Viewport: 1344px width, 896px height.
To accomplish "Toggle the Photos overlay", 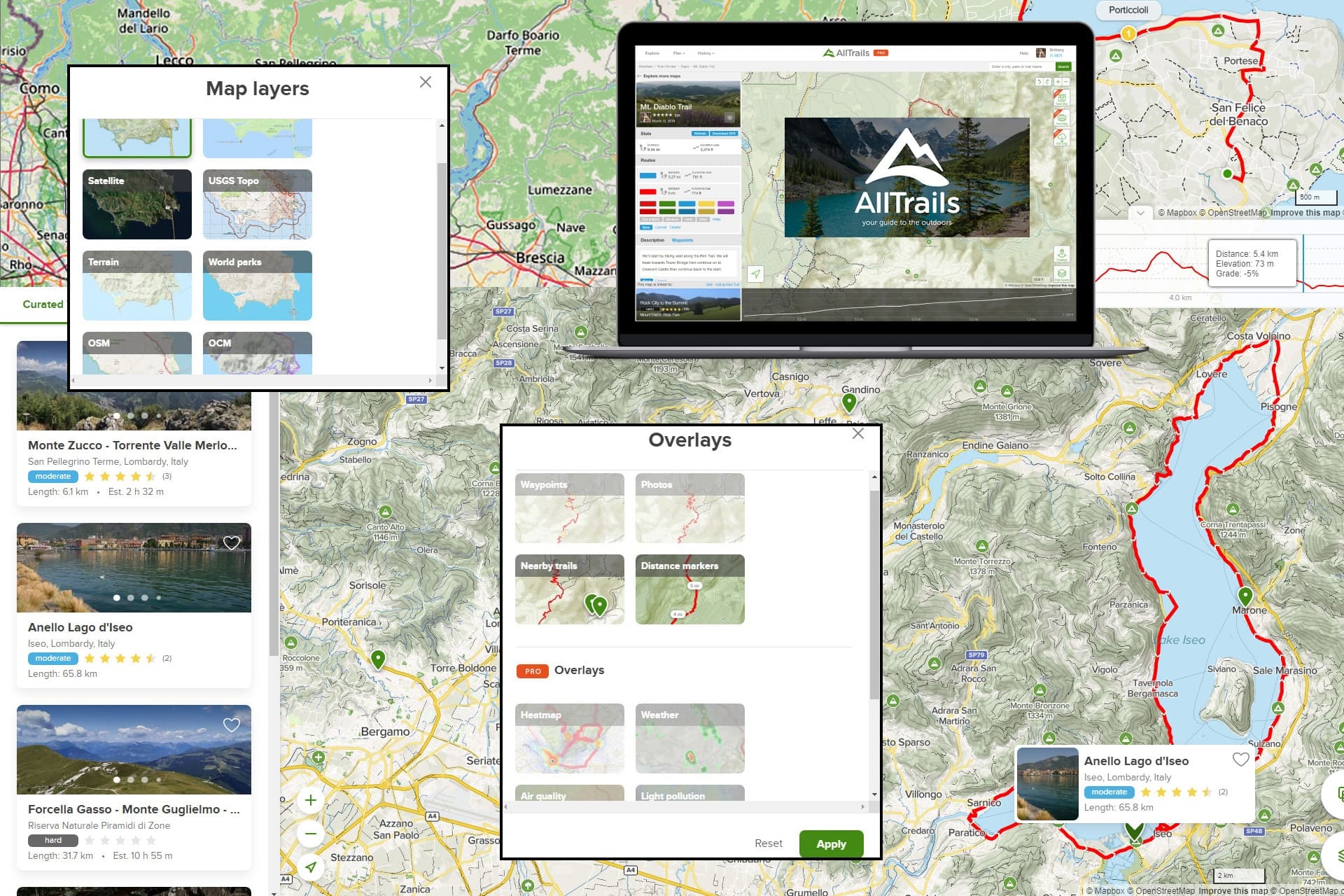I will point(690,508).
